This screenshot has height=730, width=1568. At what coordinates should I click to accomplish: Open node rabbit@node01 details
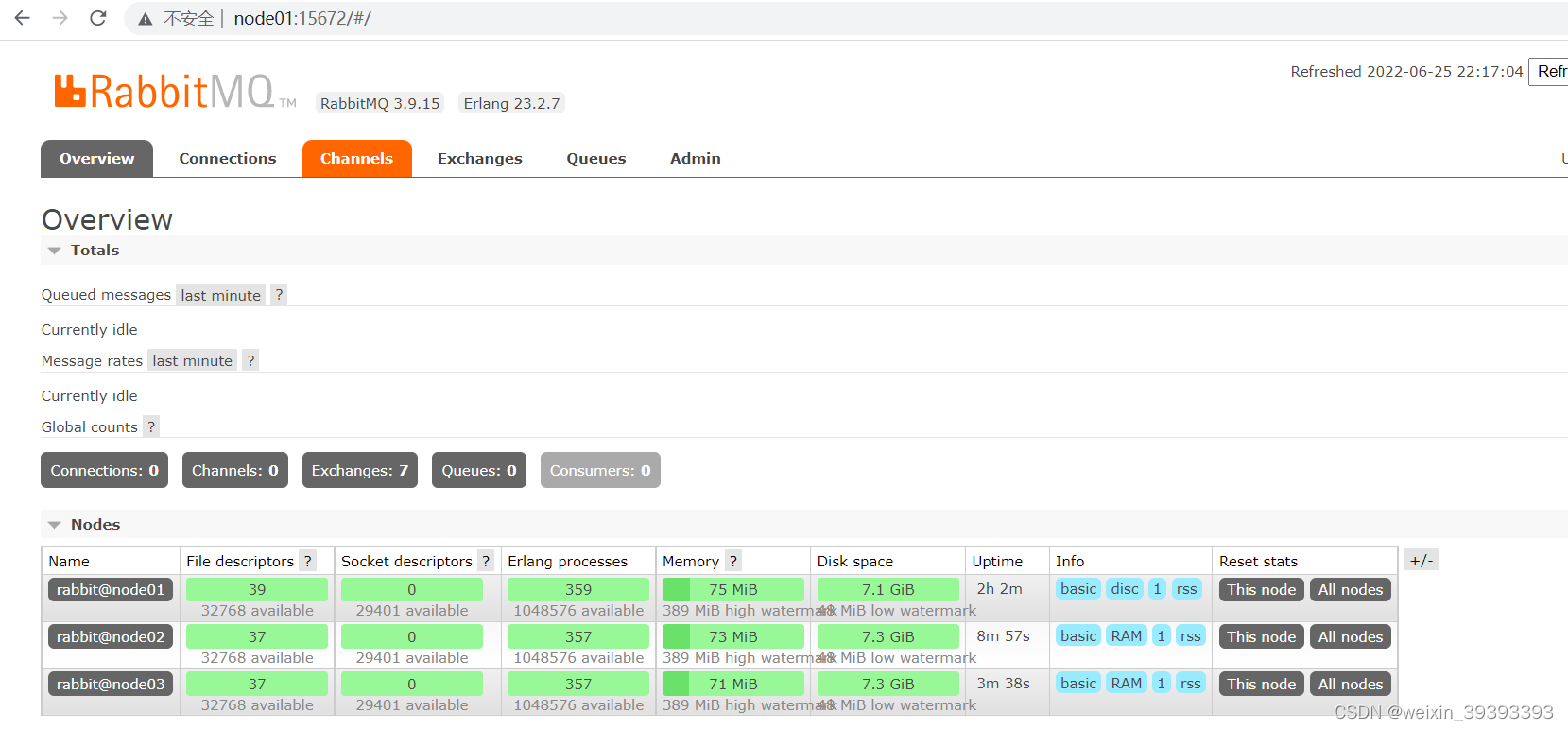coord(111,590)
